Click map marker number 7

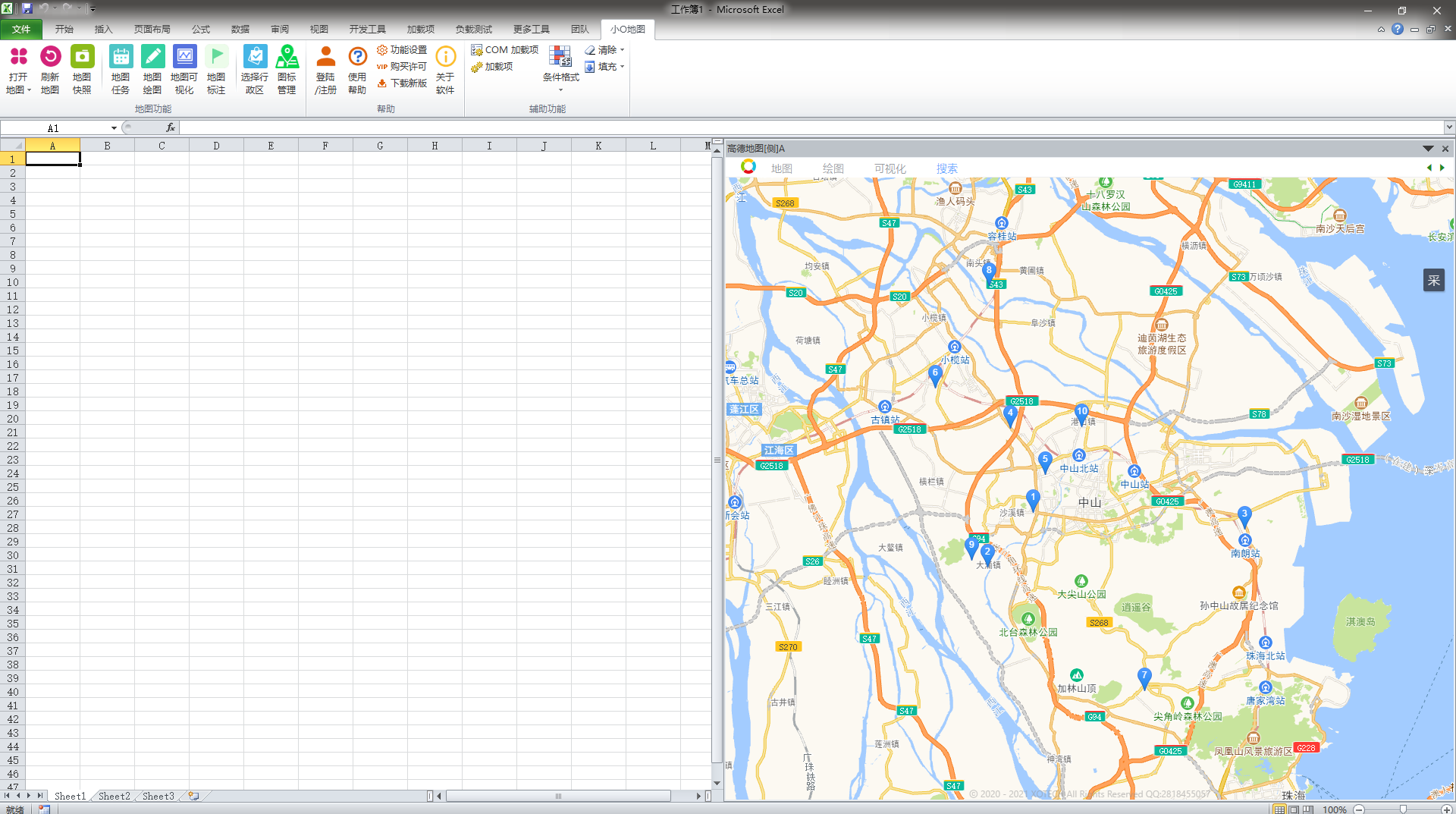[1144, 677]
